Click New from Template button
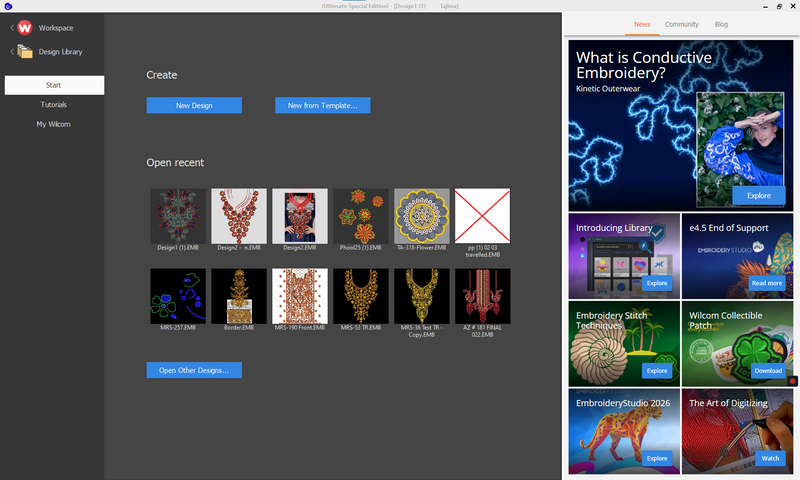The height and width of the screenshot is (480, 800). pyautogui.click(x=322, y=105)
